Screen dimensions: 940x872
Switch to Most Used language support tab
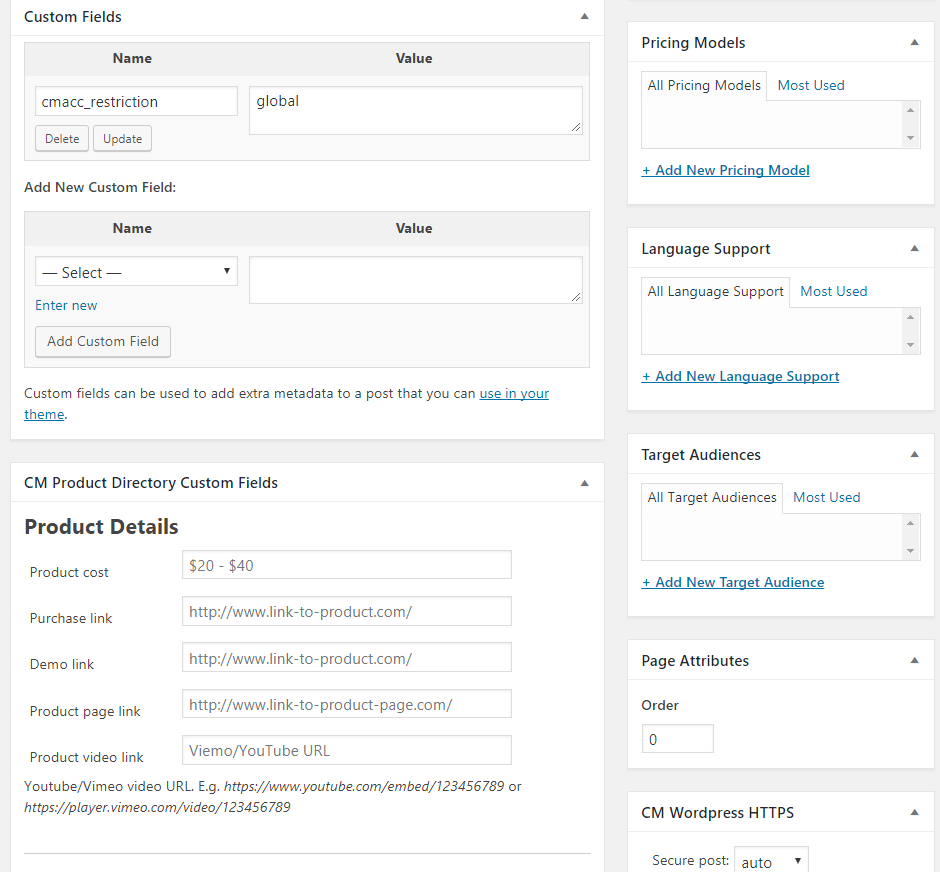tap(833, 292)
